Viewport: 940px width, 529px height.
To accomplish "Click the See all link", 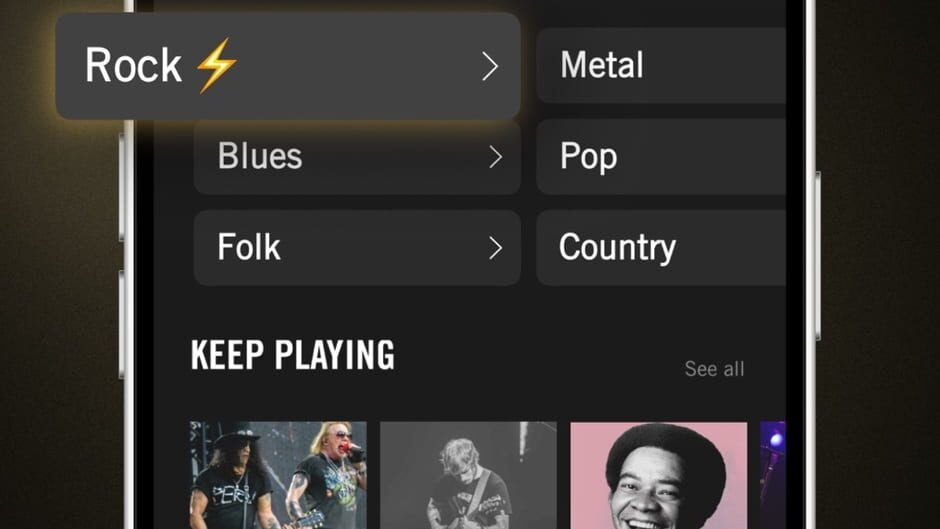I will [715, 369].
